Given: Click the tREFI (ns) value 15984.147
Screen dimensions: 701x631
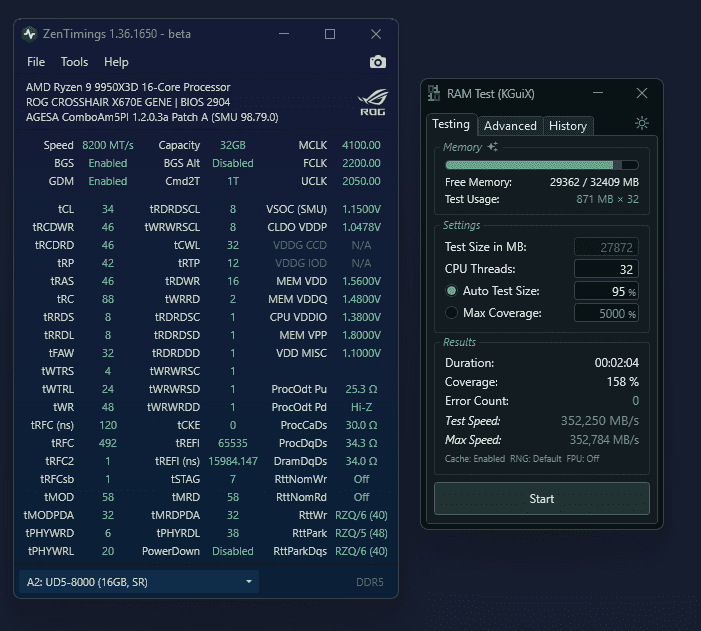Looking at the screenshot, I should (233, 461).
